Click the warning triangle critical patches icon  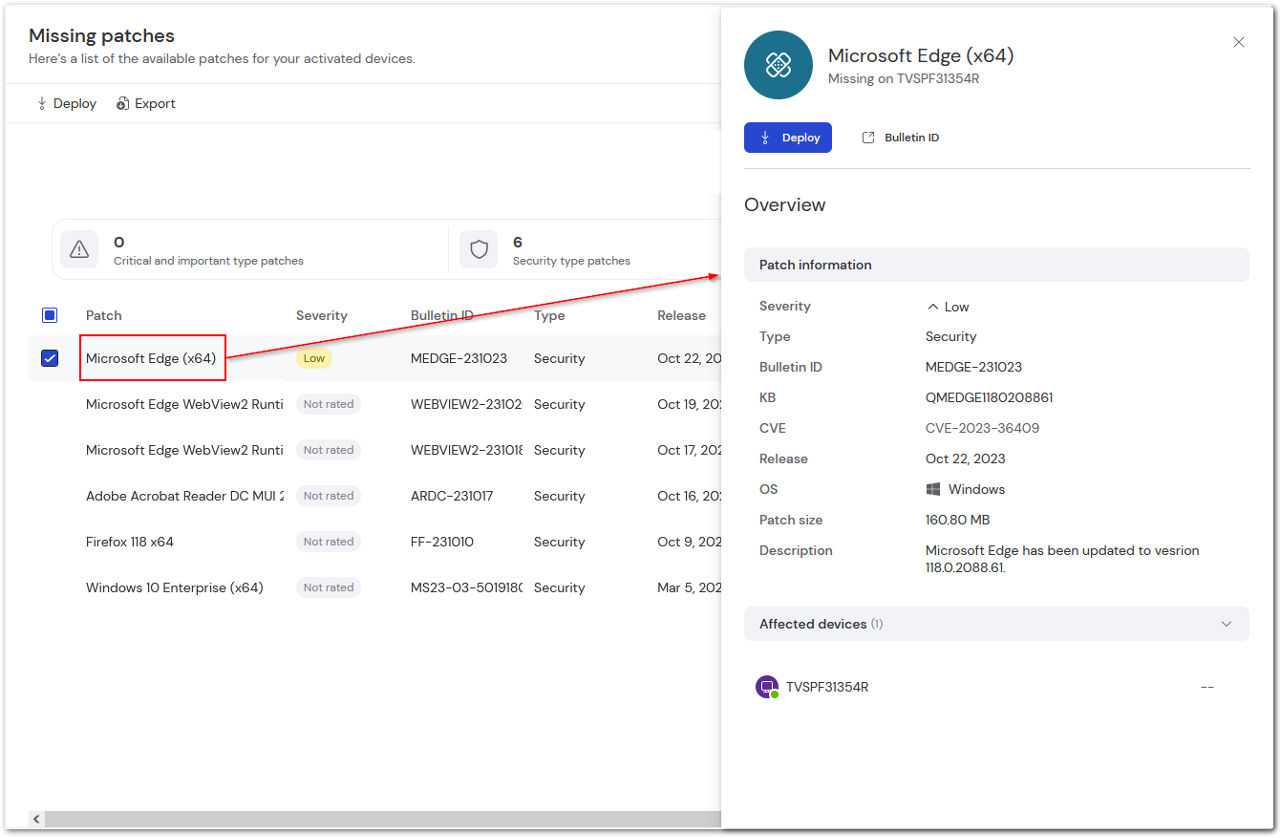point(80,250)
